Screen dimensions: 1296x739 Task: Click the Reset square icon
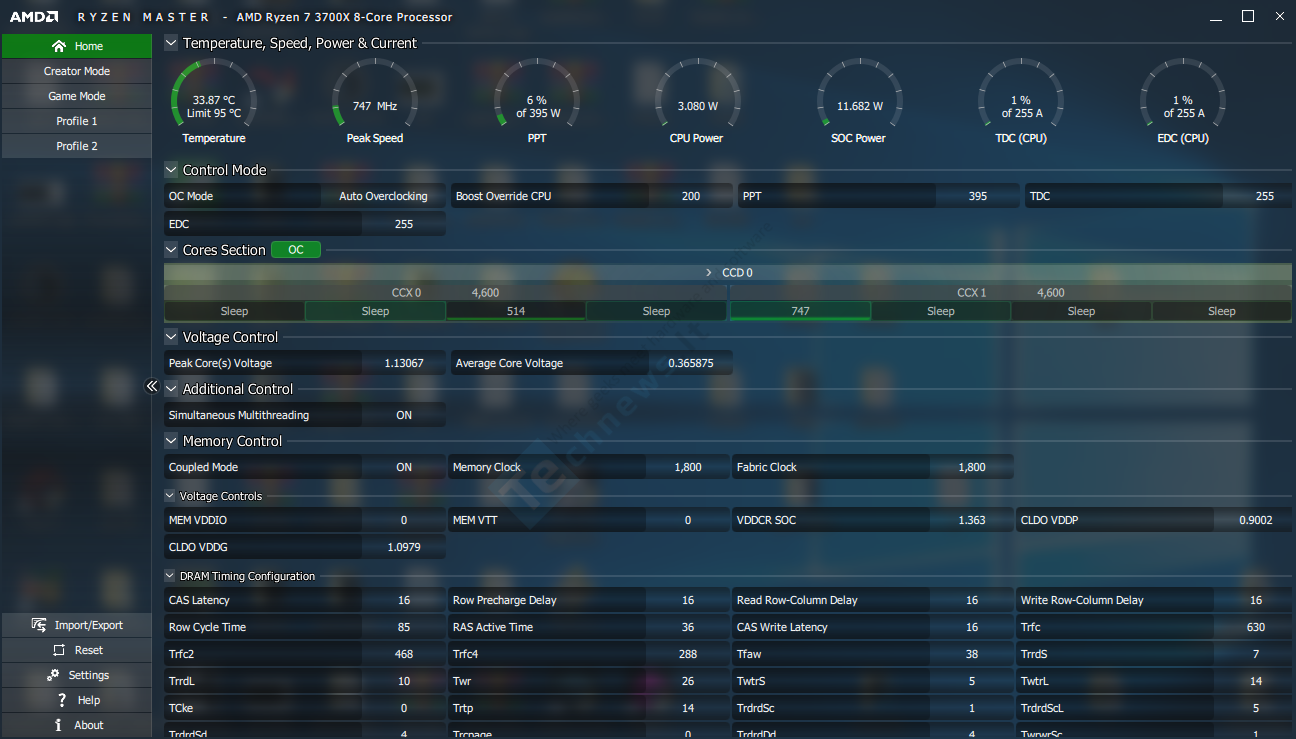57,650
